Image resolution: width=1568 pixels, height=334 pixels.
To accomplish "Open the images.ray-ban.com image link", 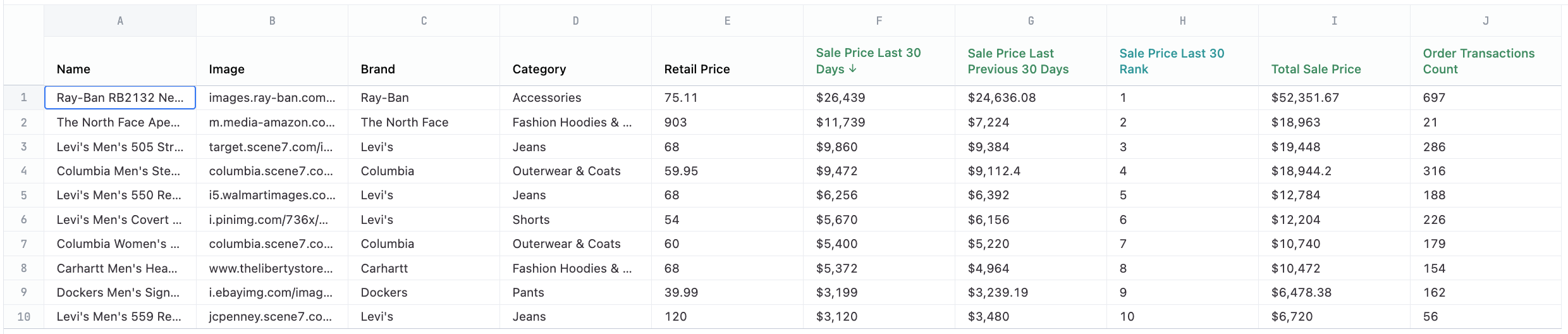I will click(x=272, y=97).
